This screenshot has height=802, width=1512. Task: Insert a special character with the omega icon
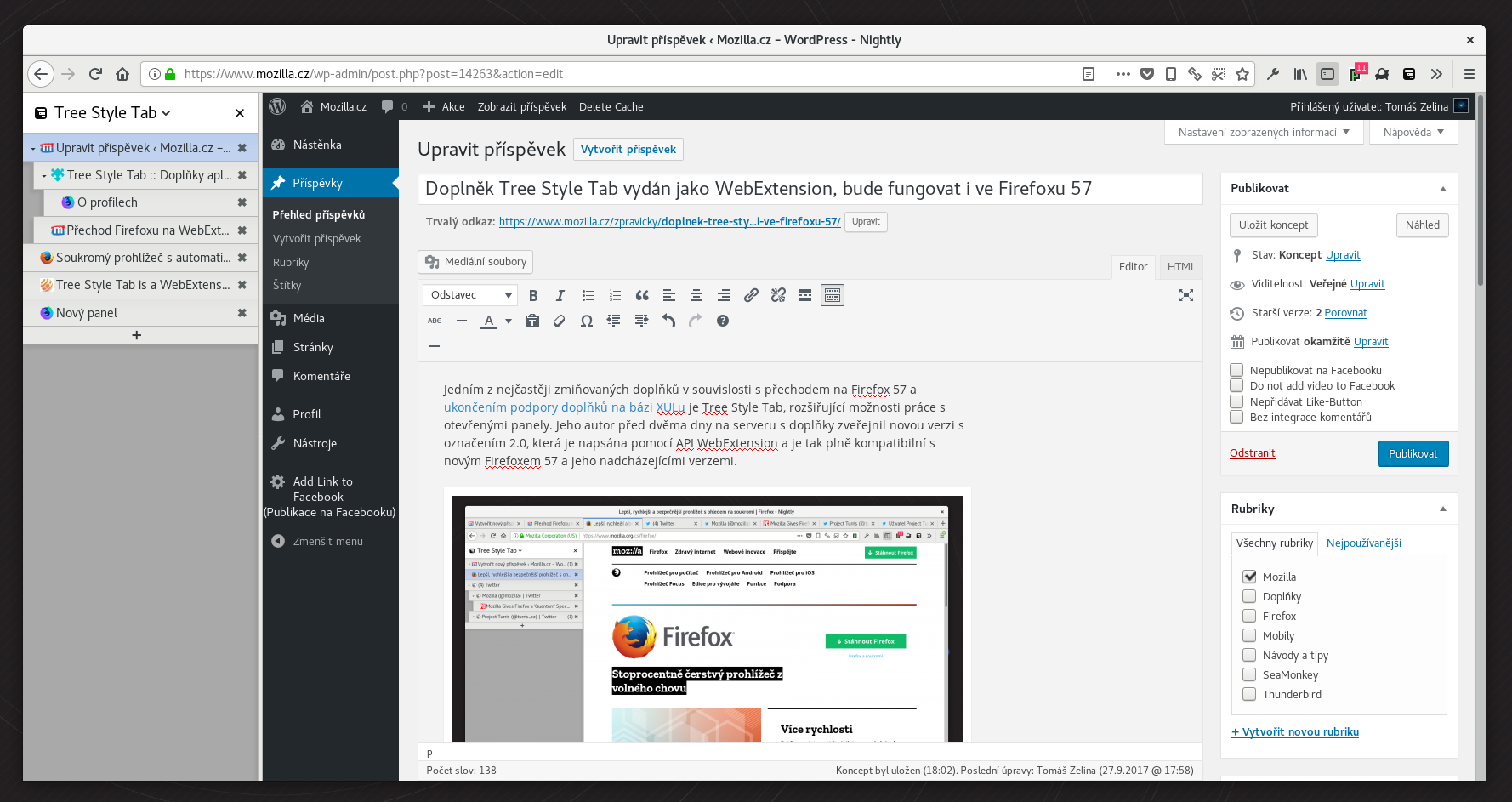[x=587, y=321]
